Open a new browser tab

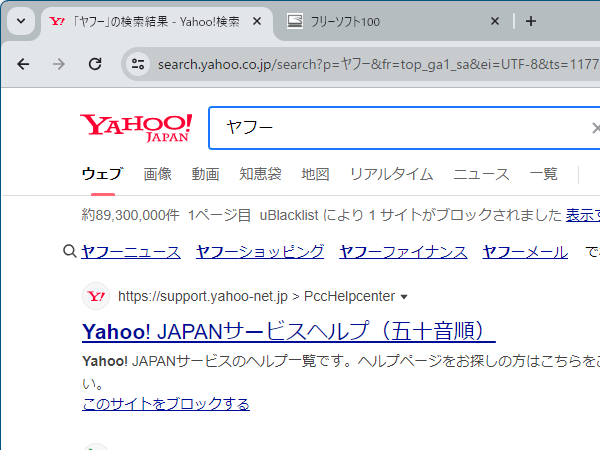click(531, 21)
